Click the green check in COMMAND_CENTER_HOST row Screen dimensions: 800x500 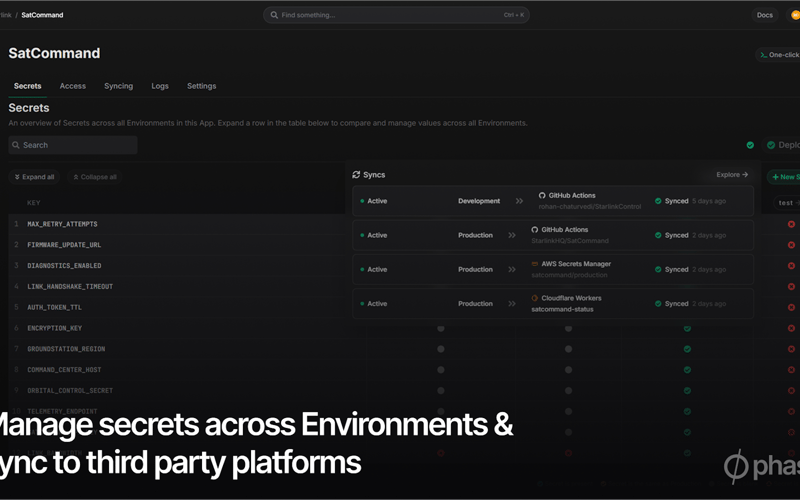click(x=687, y=370)
